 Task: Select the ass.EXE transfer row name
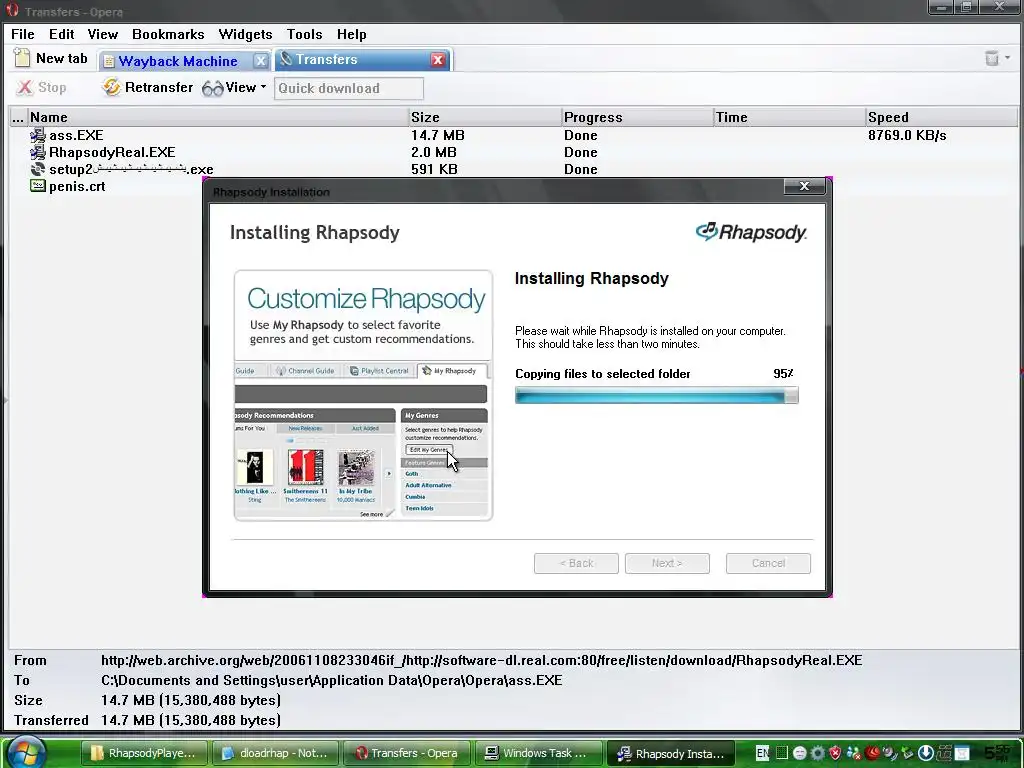tap(76, 135)
